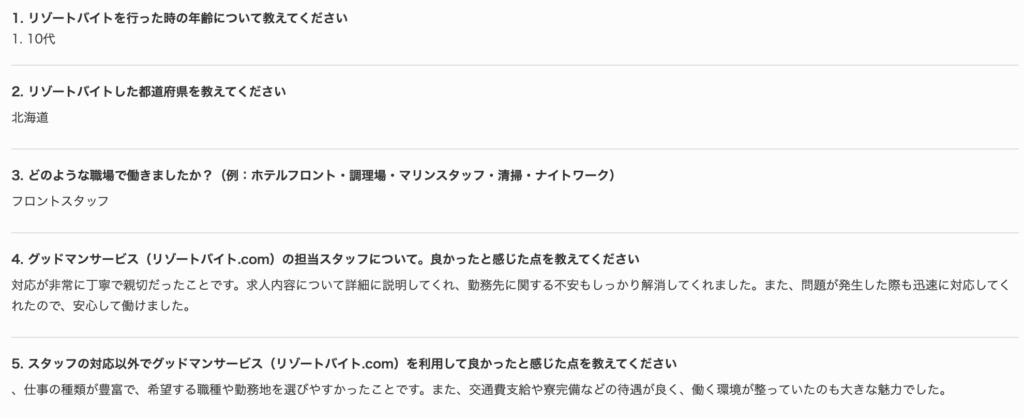The height and width of the screenshot is (418, 1024).
Task: Click 'リゾートバイト.com' text in question 4
Action: coord(210,259)
